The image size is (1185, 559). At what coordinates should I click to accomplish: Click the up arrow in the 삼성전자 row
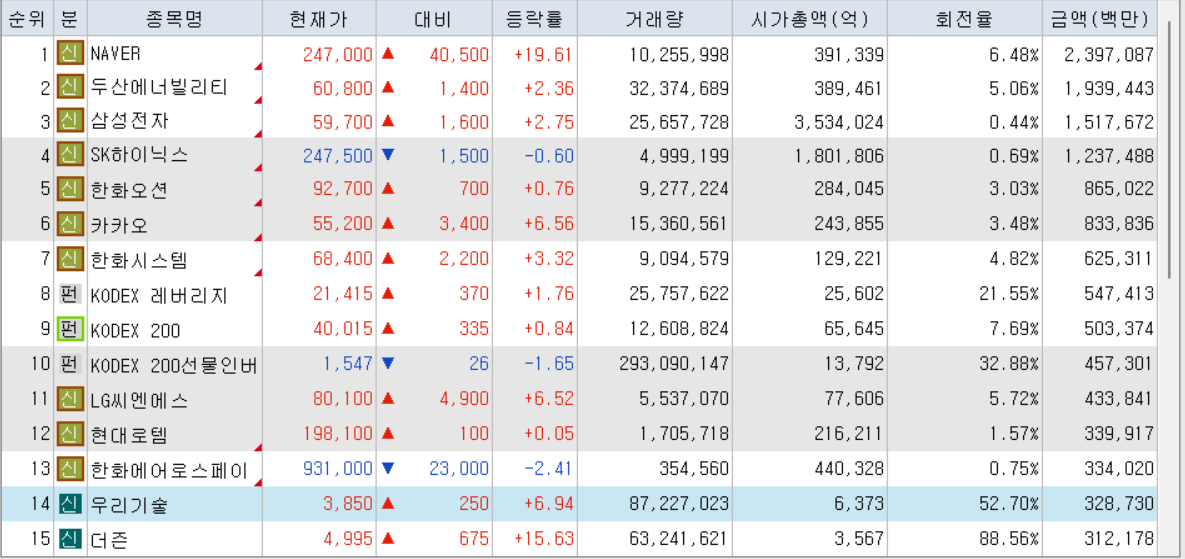(x=388, y=121)
